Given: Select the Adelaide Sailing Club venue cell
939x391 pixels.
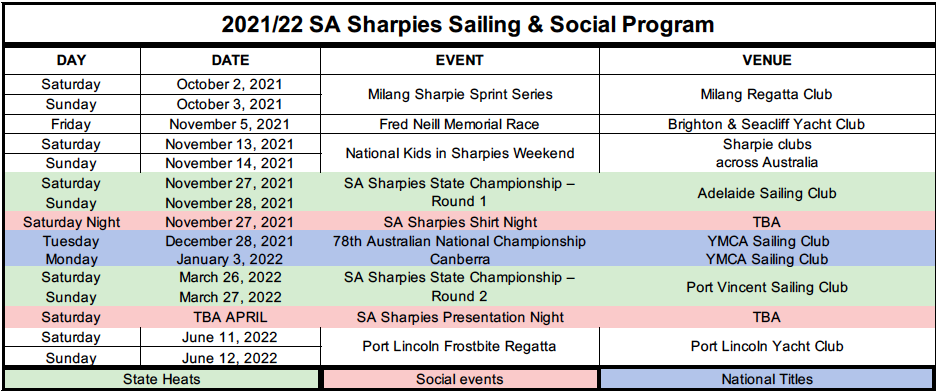Looking at the screenshot, I should tap(767, 193).
